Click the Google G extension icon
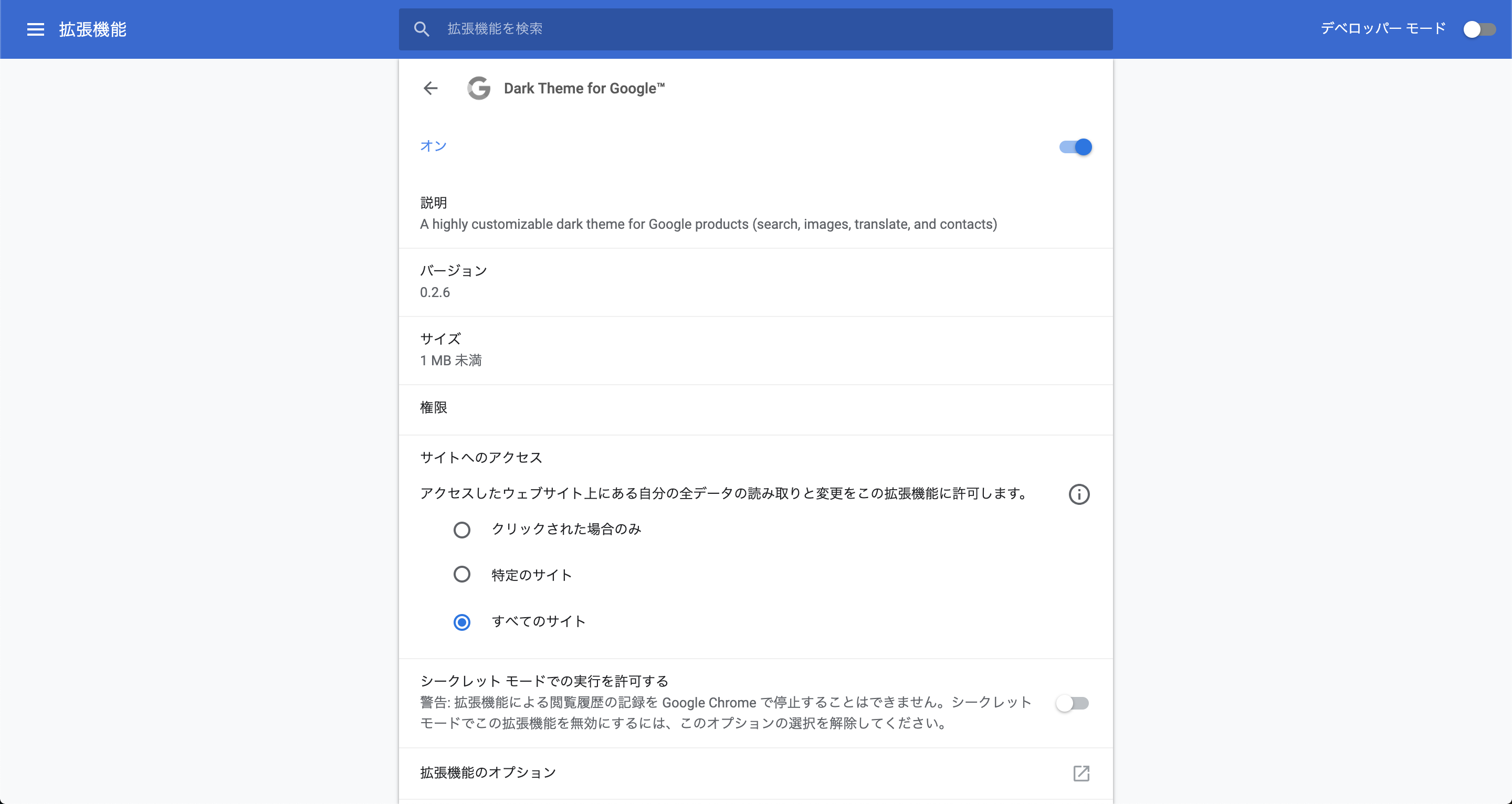1512x804 pixels. (479, 88)
